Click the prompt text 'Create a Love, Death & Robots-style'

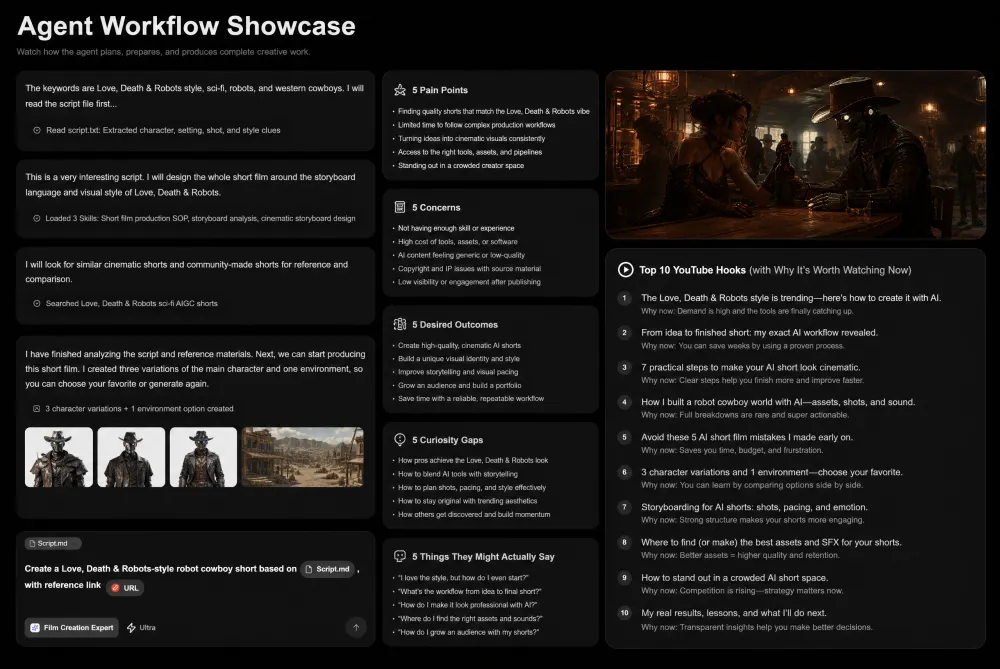click(x=161, y=569)
